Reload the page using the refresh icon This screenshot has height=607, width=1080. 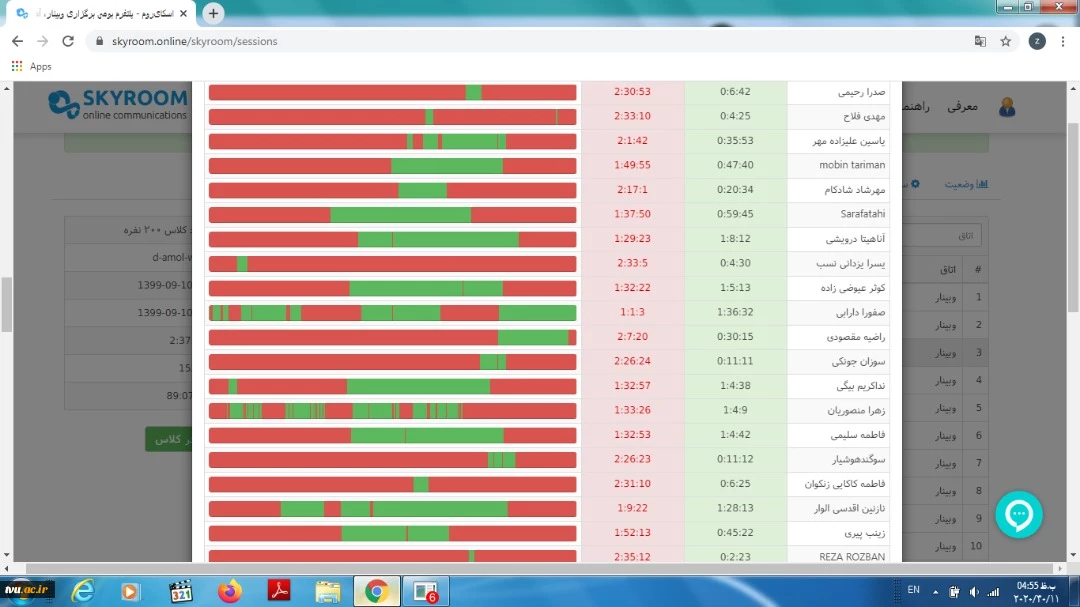tap(68, 41)
